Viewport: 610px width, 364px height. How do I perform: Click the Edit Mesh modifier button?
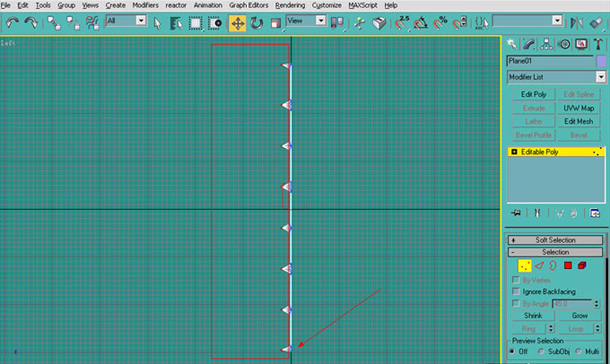click(x=578, y=121)
